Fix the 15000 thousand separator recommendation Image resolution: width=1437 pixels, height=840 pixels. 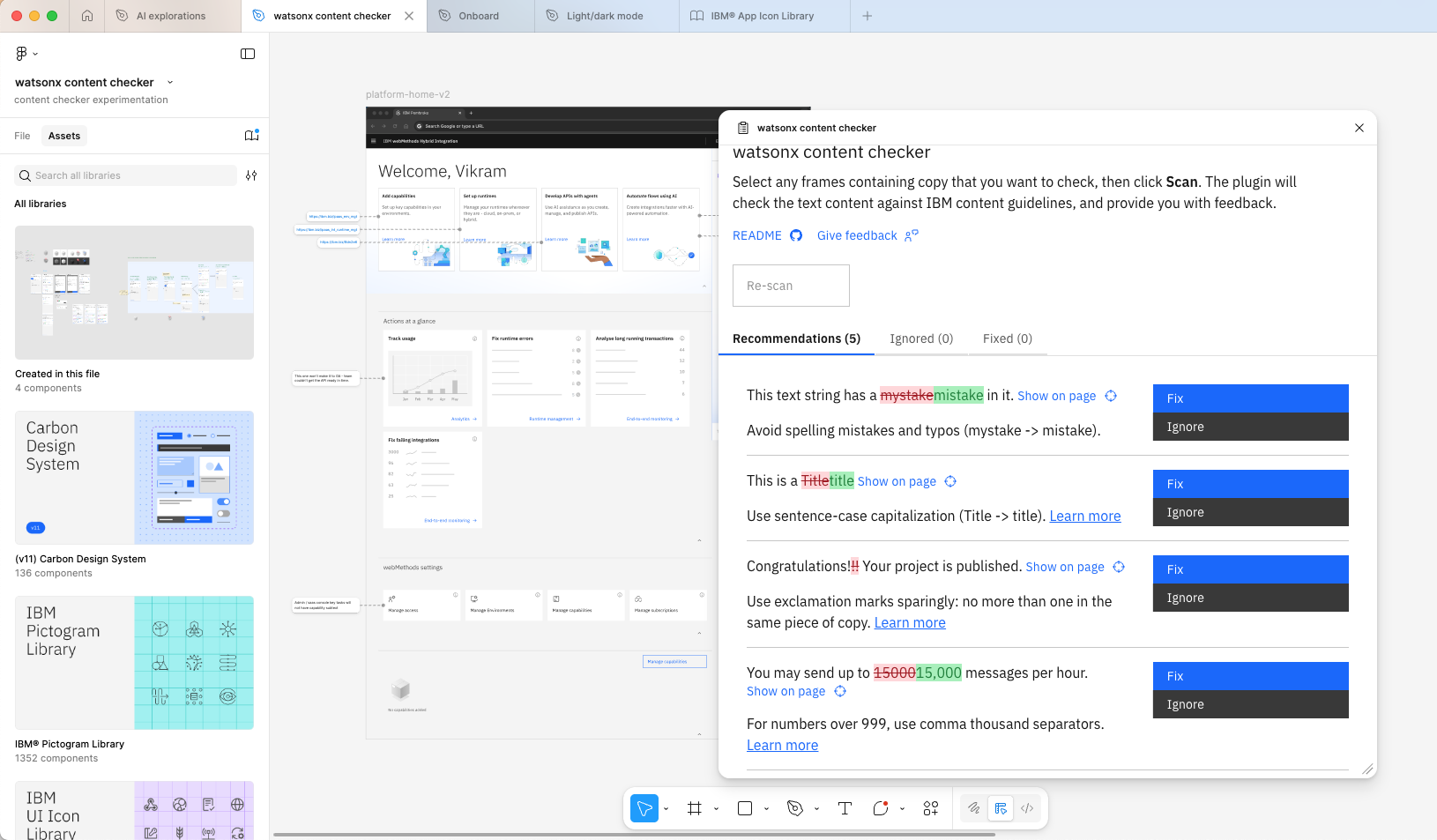pyautogui.click(x=1251, y=676)
